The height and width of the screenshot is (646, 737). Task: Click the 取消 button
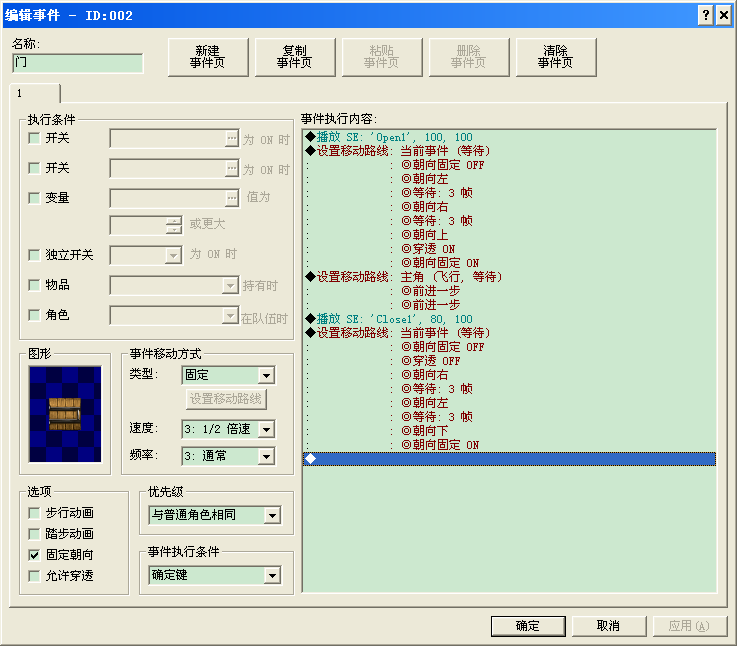609,626
